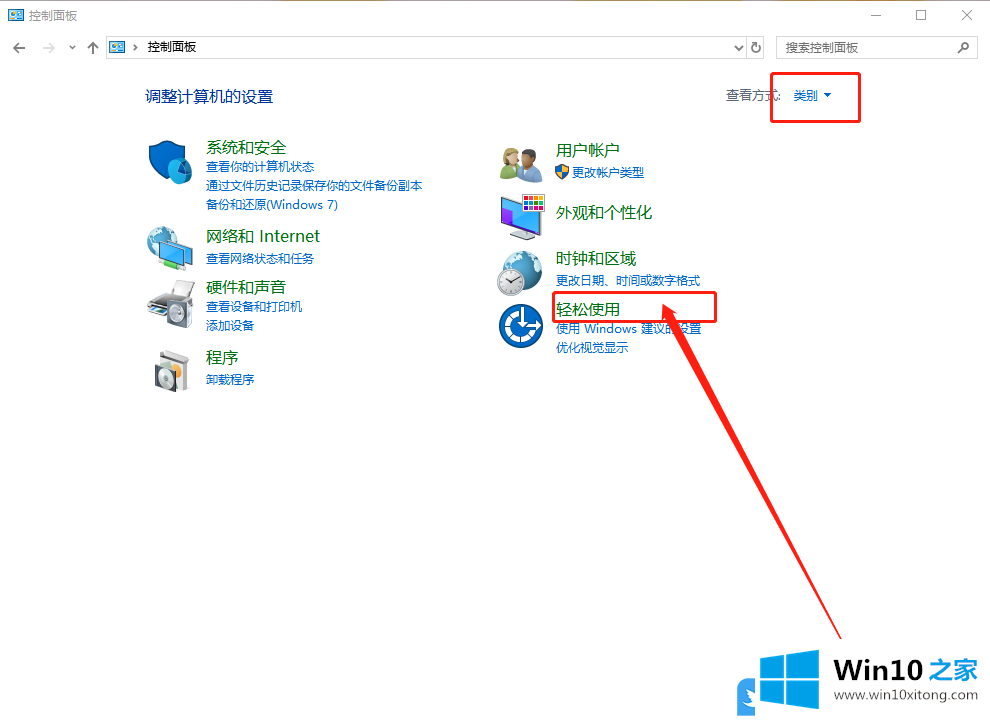Click the System and Security shield icon
Viewport: 990px width, 721px height.
click(170, 162)
